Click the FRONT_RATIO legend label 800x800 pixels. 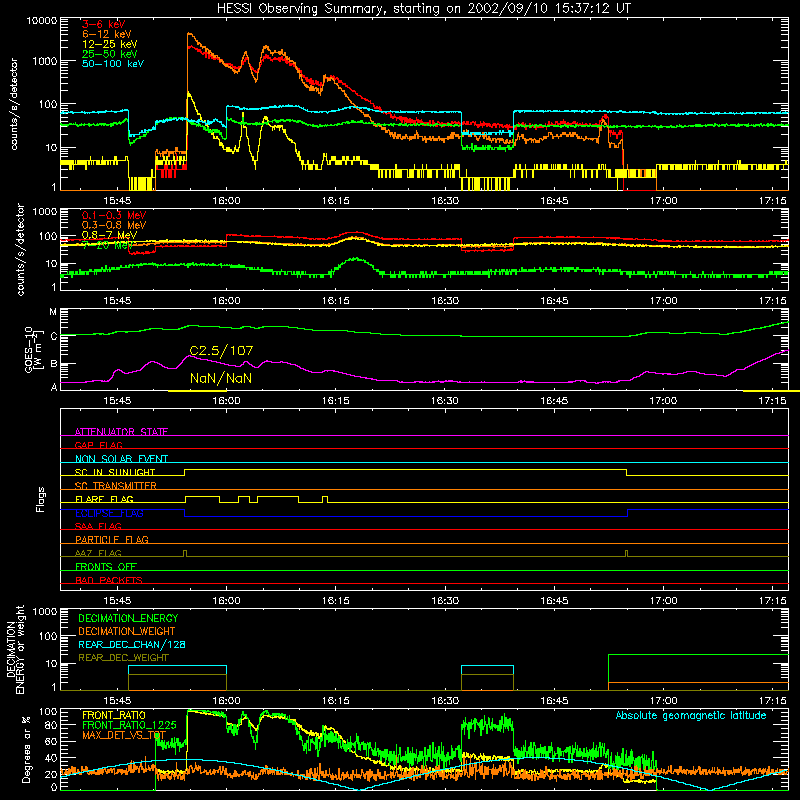(114, 715)
